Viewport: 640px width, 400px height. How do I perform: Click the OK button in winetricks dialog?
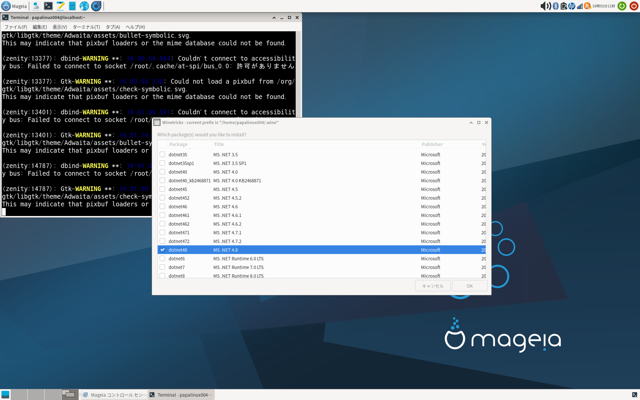(x=469, y=286)
